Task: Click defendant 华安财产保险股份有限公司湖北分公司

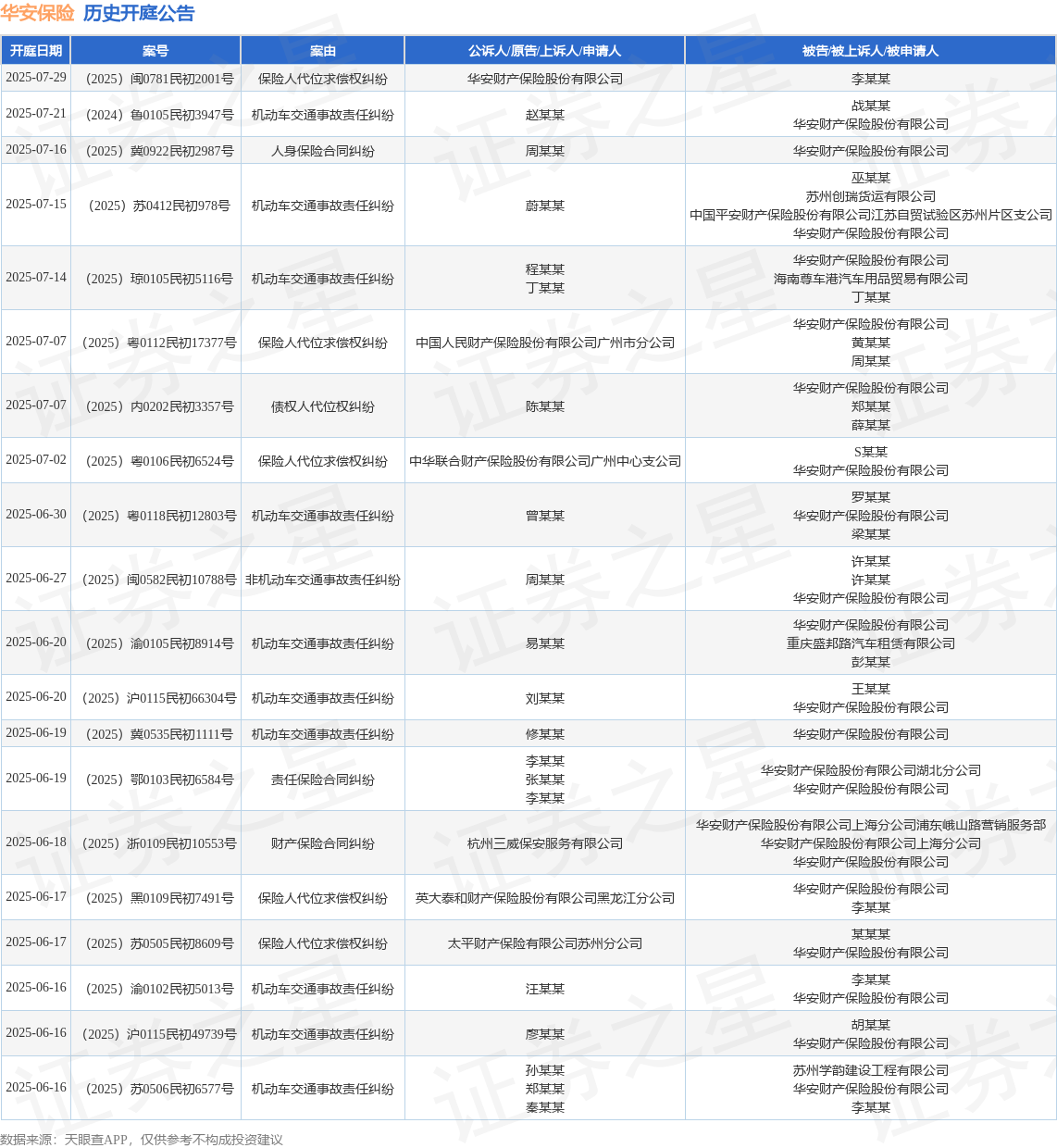Action: tap(871, 770)
